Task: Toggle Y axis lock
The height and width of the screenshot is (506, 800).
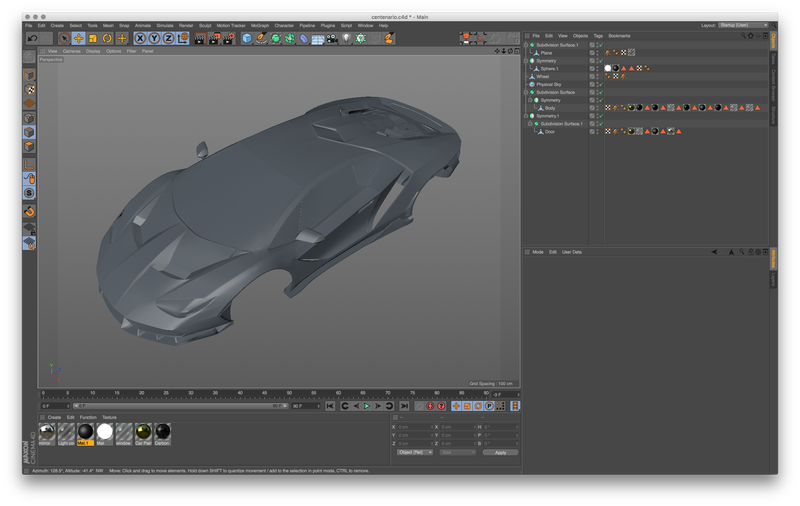Action: (x=154, y=38)
